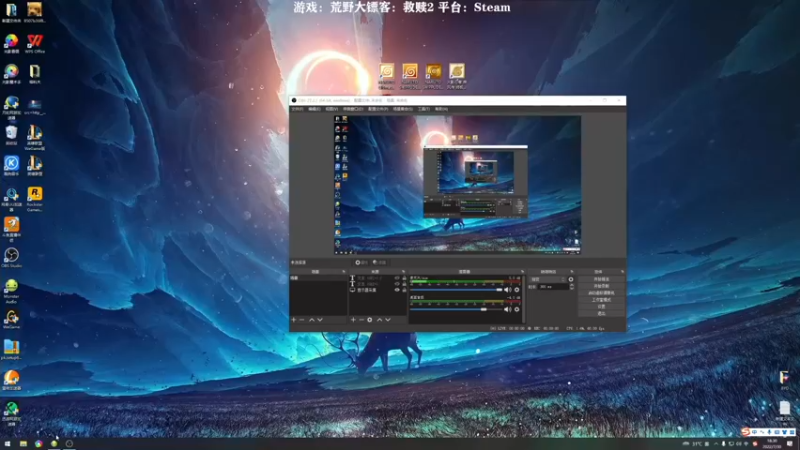Open the Tools (工具) menu in OBS
Screen dimensions: 800x450
[423, 109]
